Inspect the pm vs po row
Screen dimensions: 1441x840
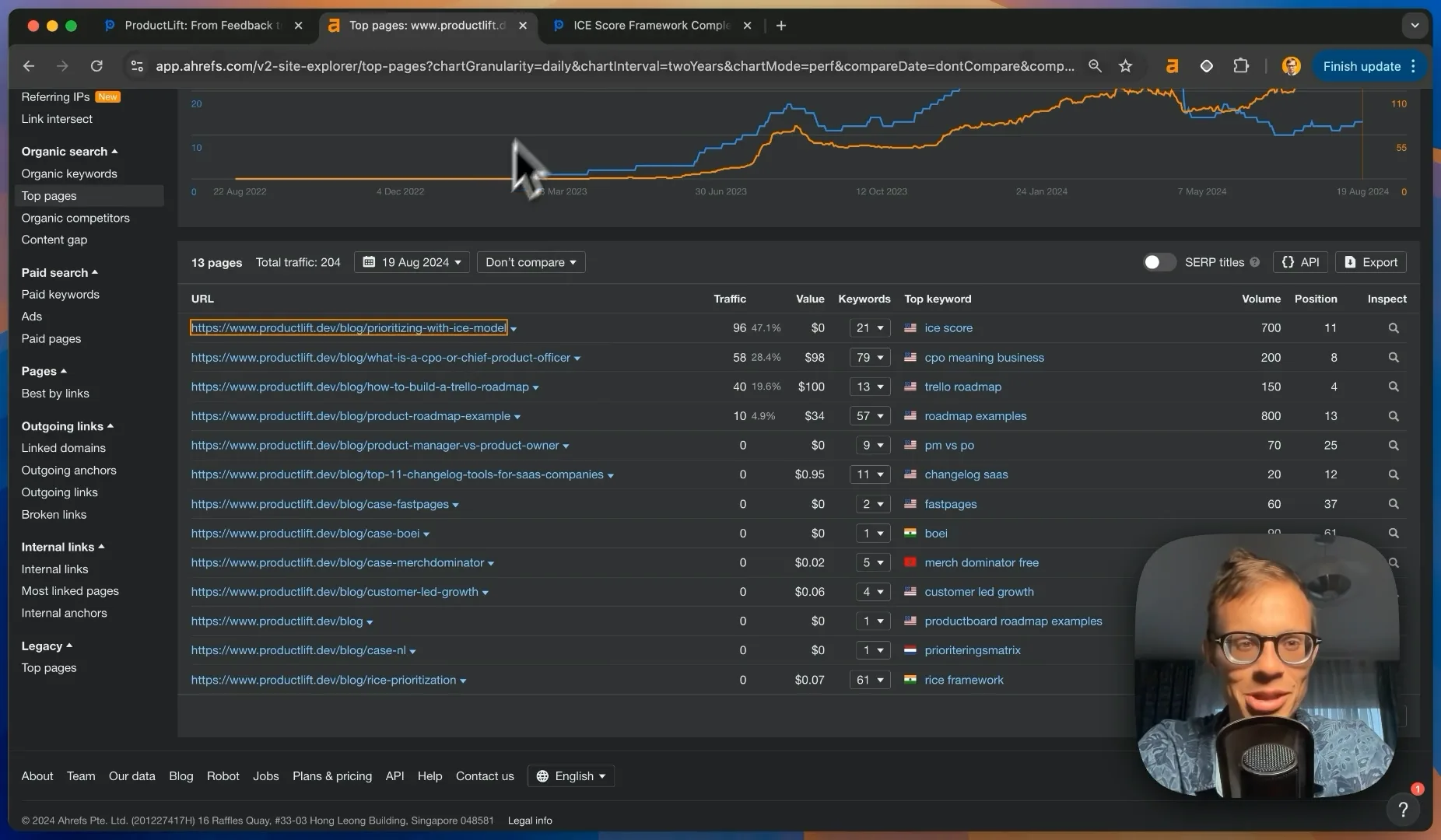click(x=1393, y=446)
